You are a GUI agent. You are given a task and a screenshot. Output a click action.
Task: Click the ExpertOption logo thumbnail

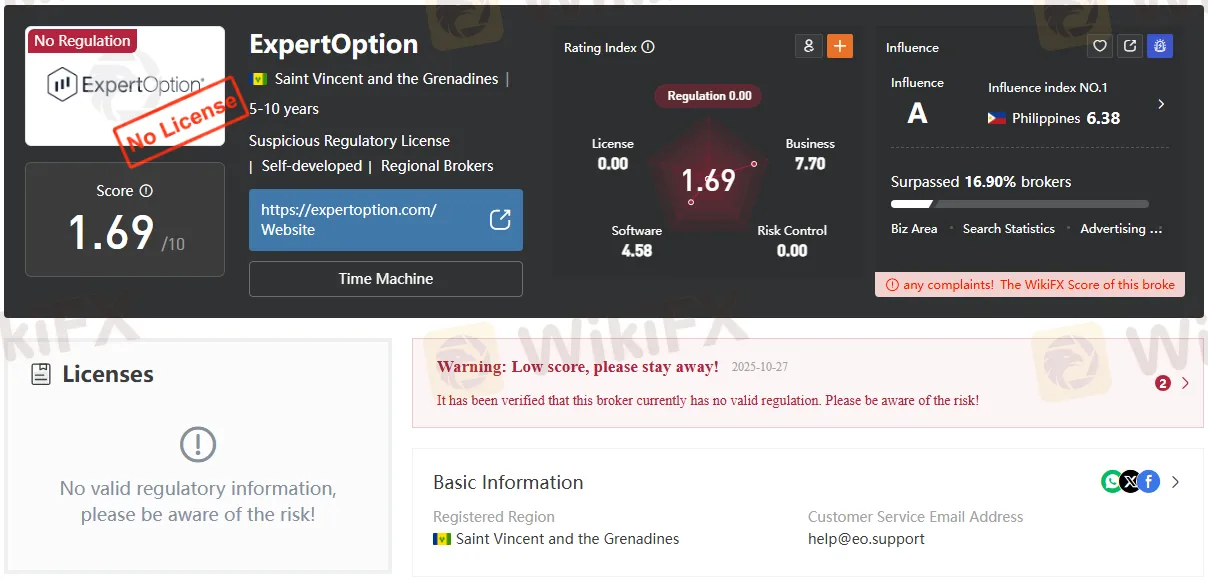pyautogui.click(x=125, y=86)
